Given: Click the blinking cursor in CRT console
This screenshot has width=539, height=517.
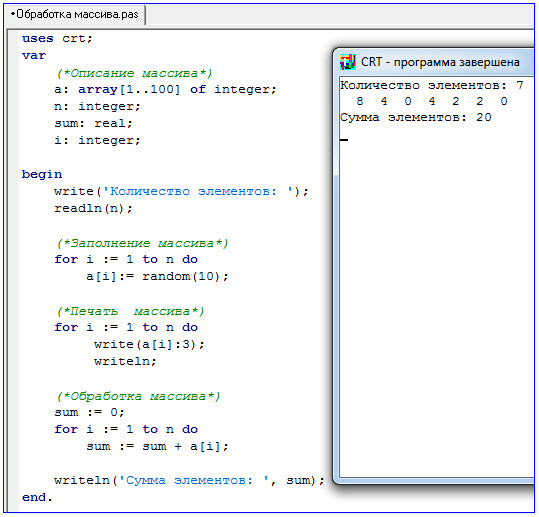Looking at the screenshot, I should [x=344, y=140].
